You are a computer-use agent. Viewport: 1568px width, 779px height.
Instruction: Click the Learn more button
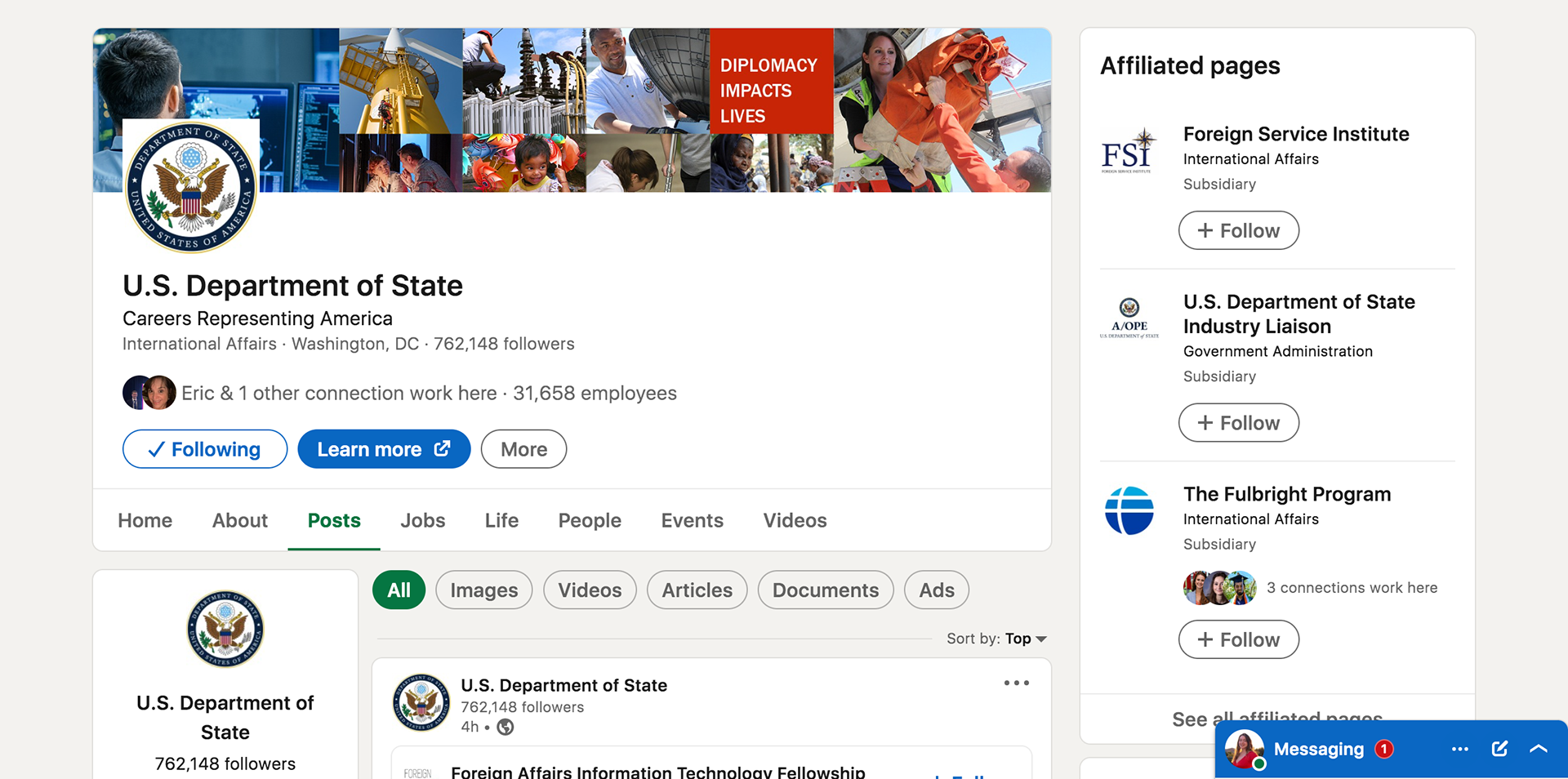384,449
